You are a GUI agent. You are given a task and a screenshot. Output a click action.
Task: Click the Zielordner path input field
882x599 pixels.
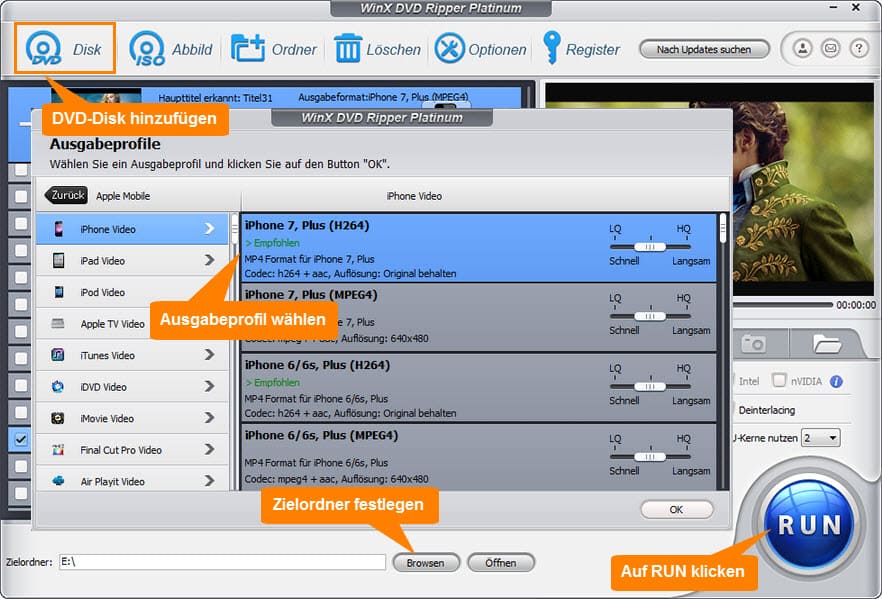point(222,562)
